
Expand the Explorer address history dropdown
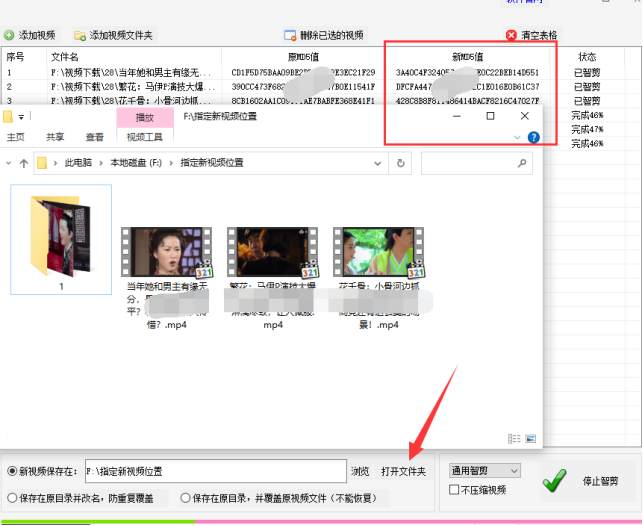378,164
